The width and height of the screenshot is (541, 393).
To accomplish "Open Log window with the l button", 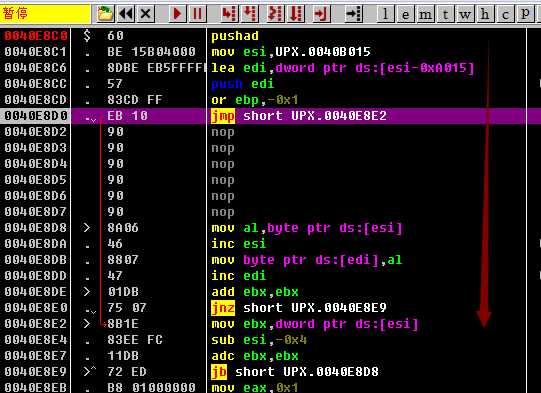I will 385,14.
